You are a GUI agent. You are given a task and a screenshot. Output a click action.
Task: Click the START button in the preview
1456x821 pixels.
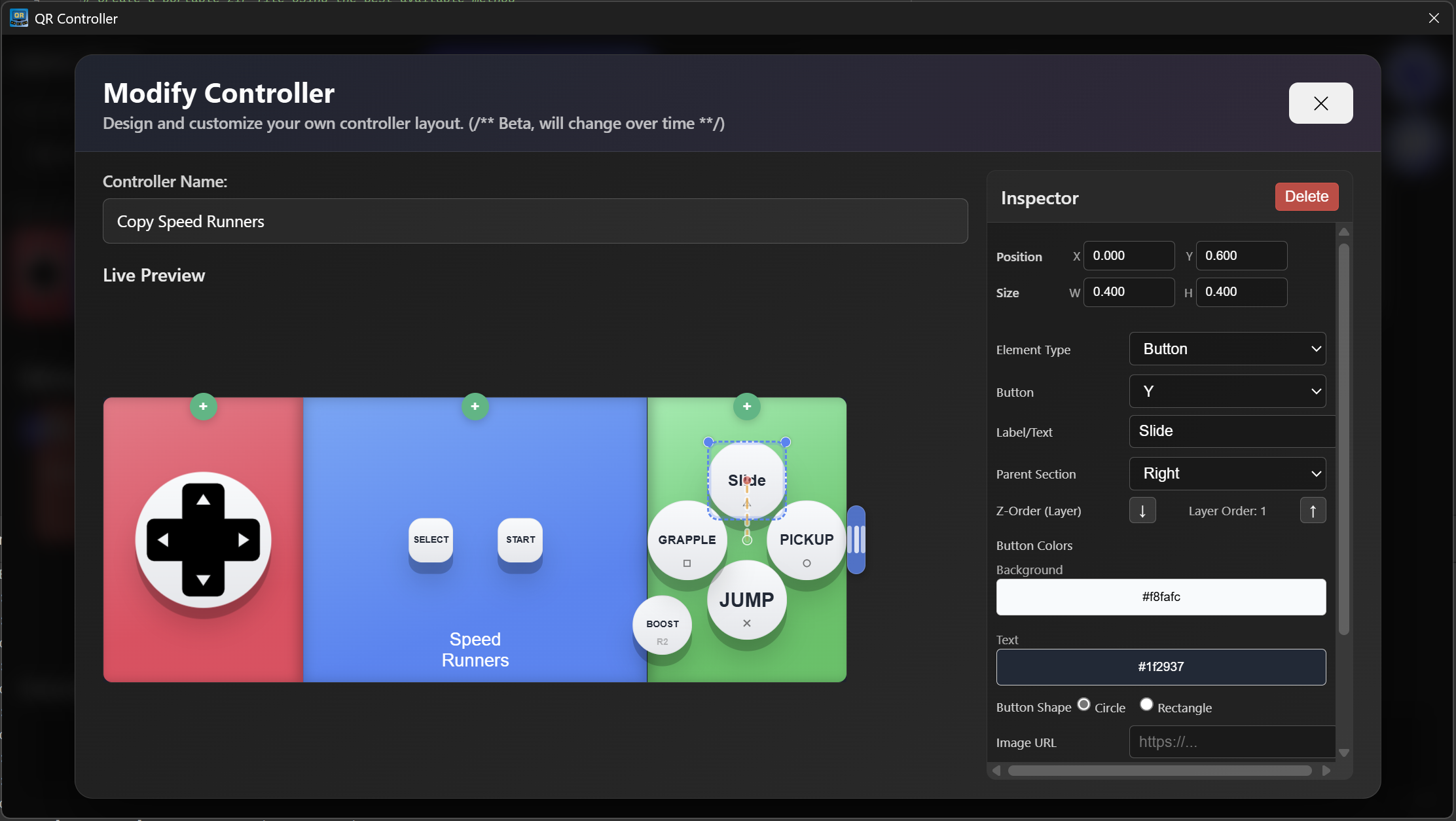(x=520, y=540)
